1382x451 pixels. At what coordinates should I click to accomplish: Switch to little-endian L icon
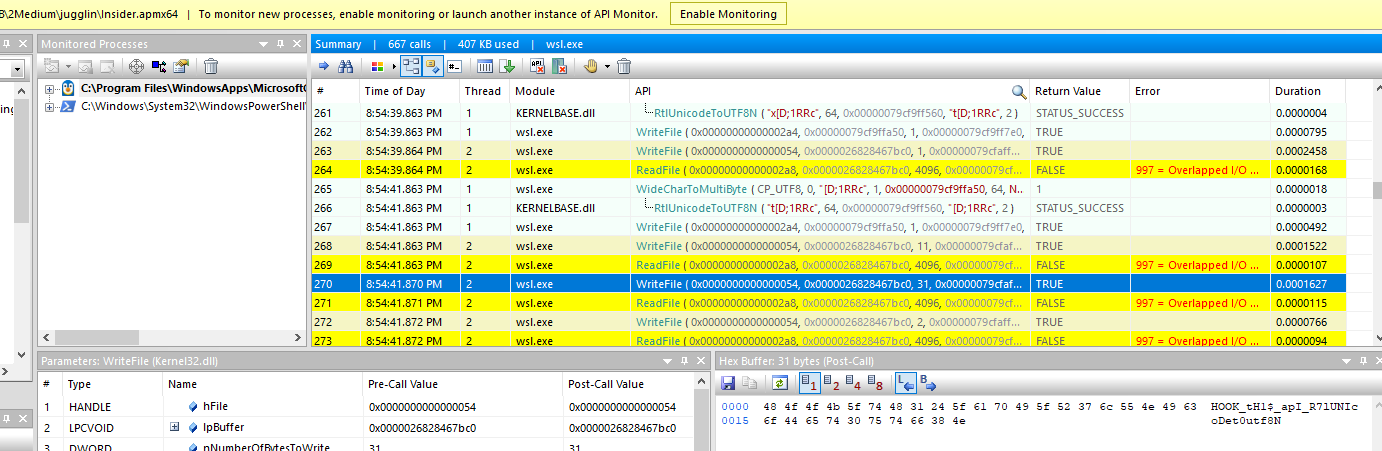tap(905, 382)
